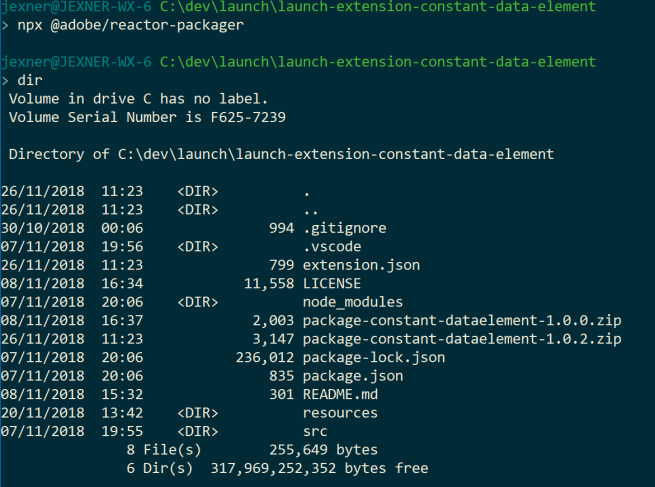Click the README.md file name
655x487 pixels.
point(340,394)
